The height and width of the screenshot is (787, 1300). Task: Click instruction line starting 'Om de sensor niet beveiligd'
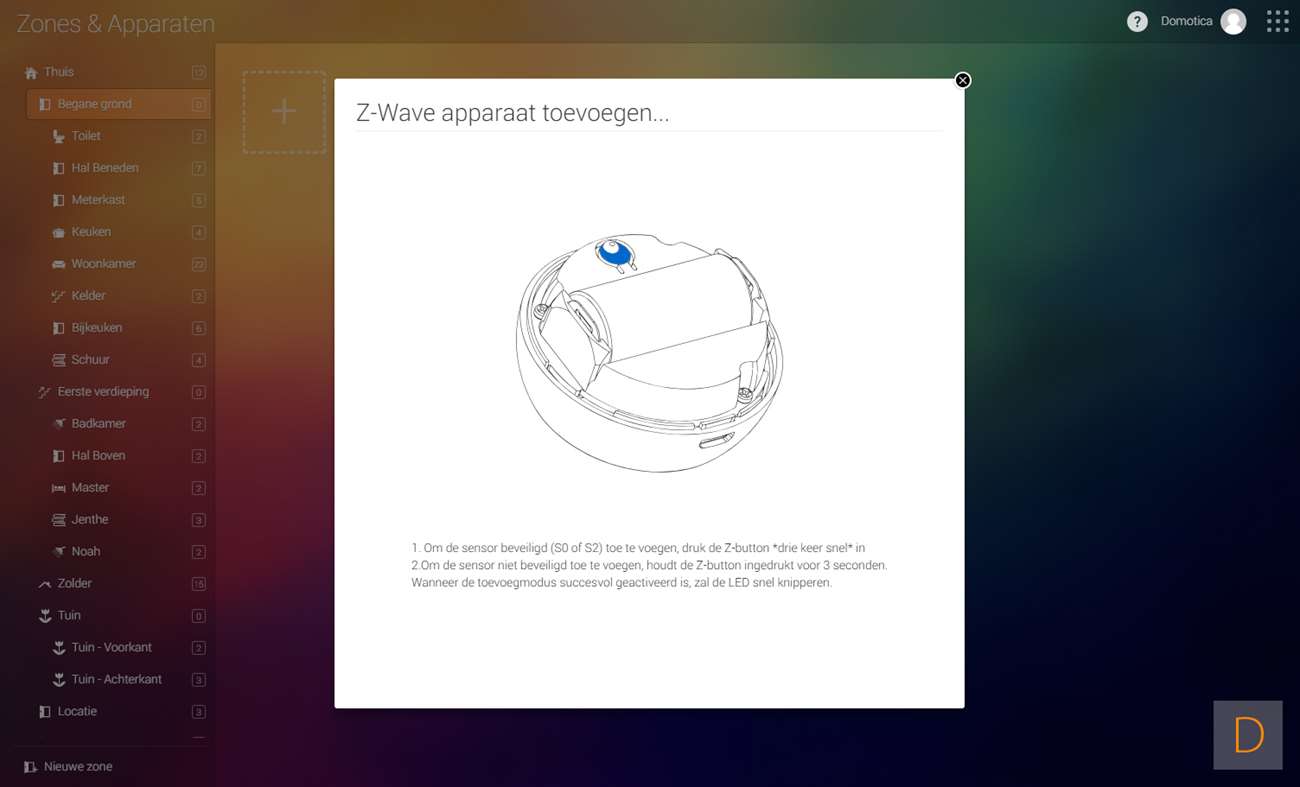[x=649, y=565]
